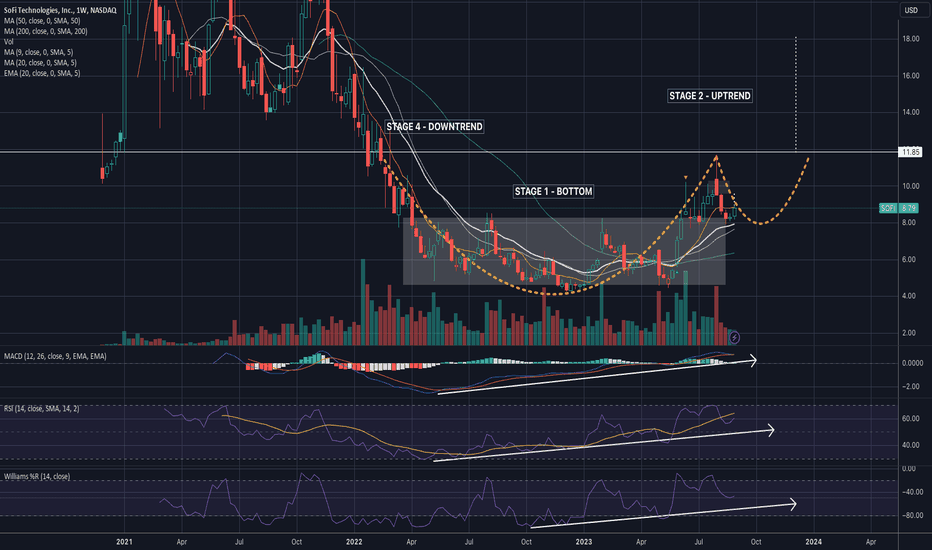Select the STAGE 4 - DOWNTREND text label
Image resolution: width=932 pixels, height=550 pixels.
434,127
